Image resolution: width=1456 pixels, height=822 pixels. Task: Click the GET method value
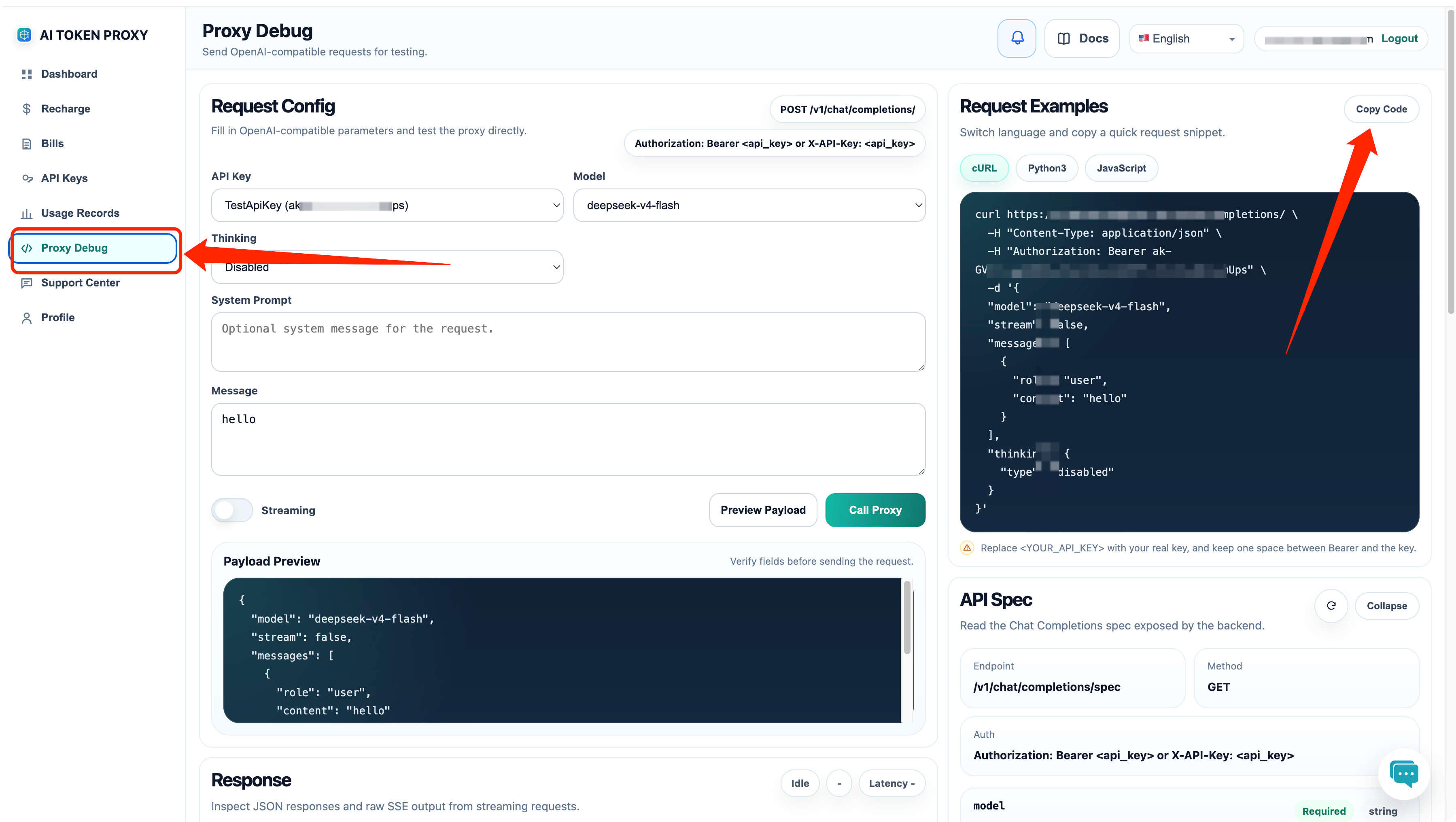[x=1218, y=687]
